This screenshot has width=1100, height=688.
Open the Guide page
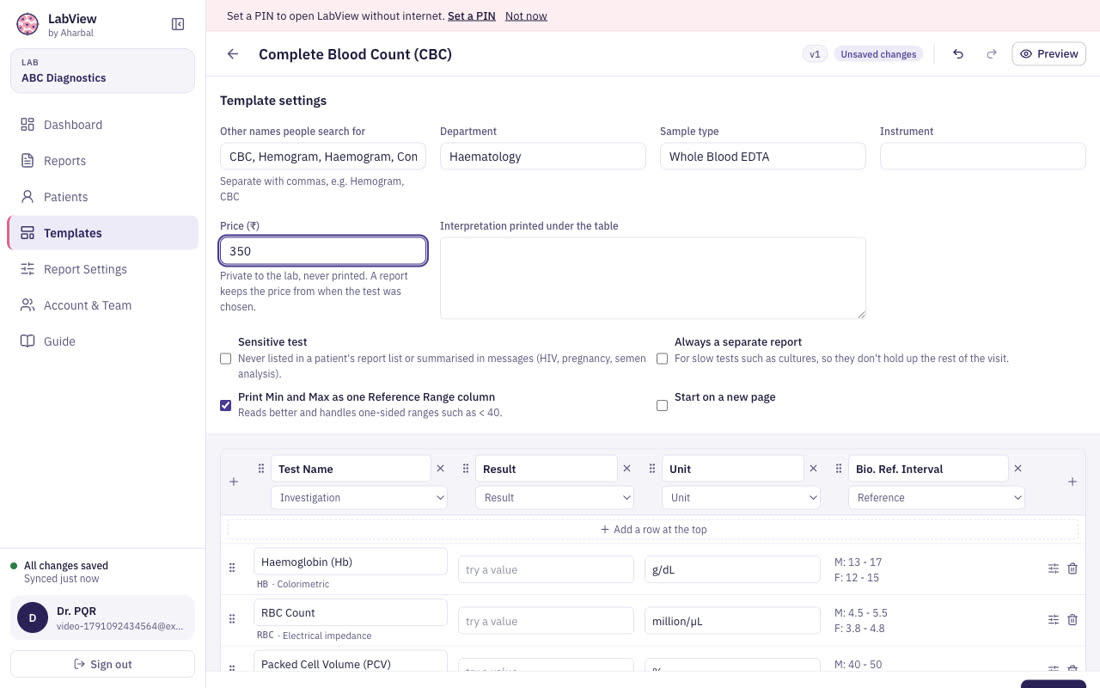[x=102, y=342]
